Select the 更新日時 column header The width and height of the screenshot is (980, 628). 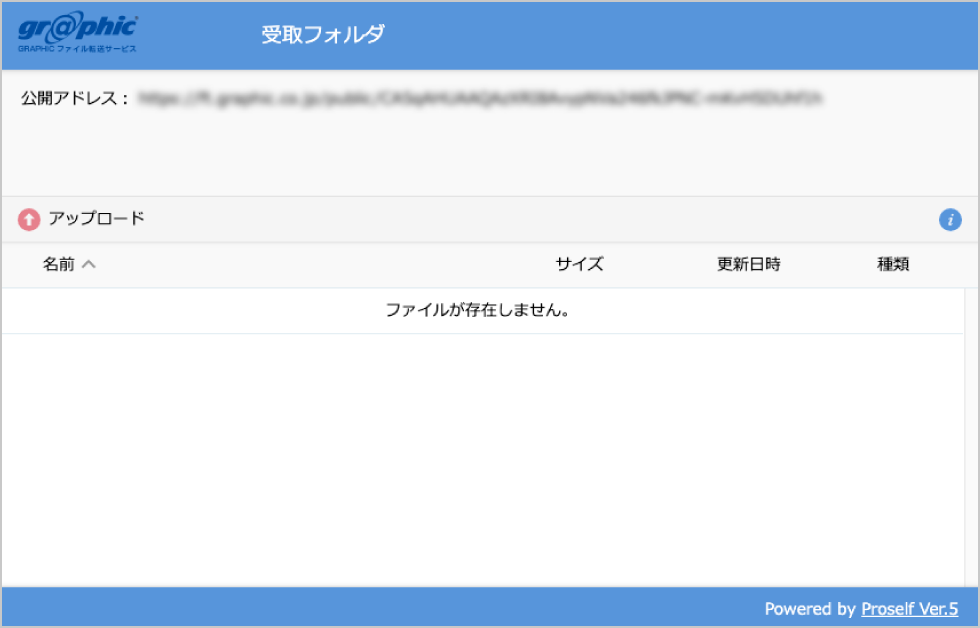point(748,264)
